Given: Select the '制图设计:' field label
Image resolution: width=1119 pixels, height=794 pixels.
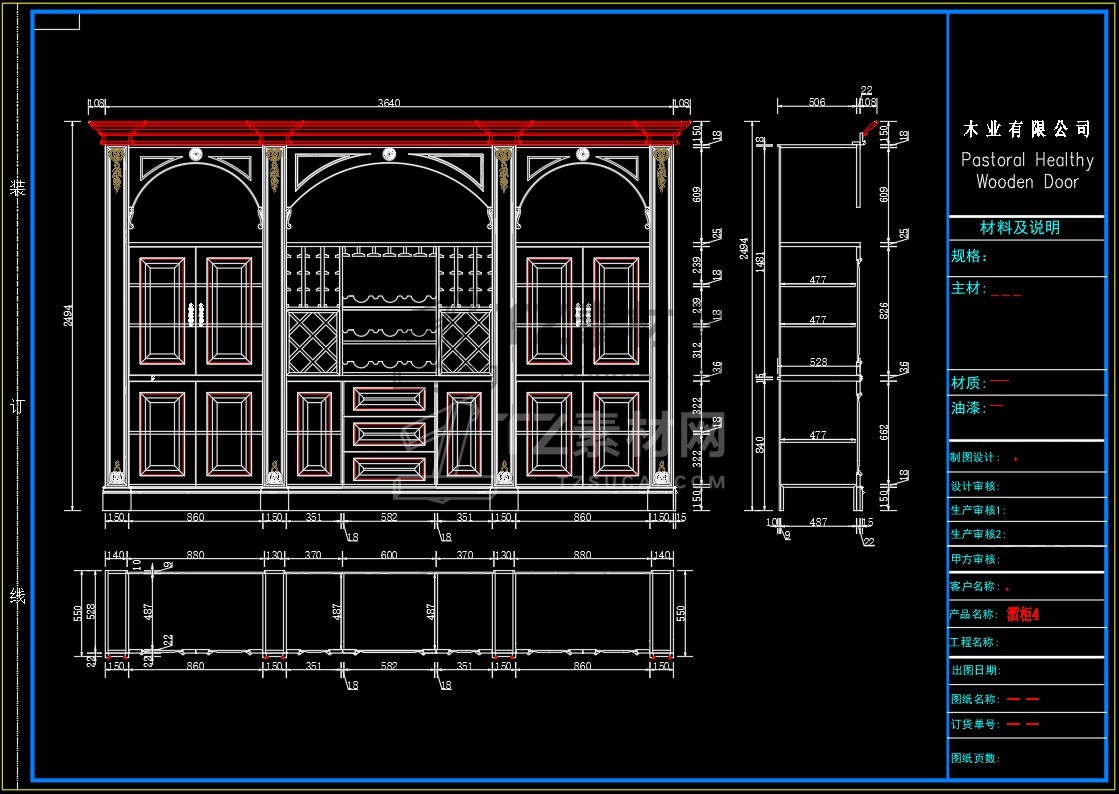Looking at the screenshot, I should tap(975, 457).
